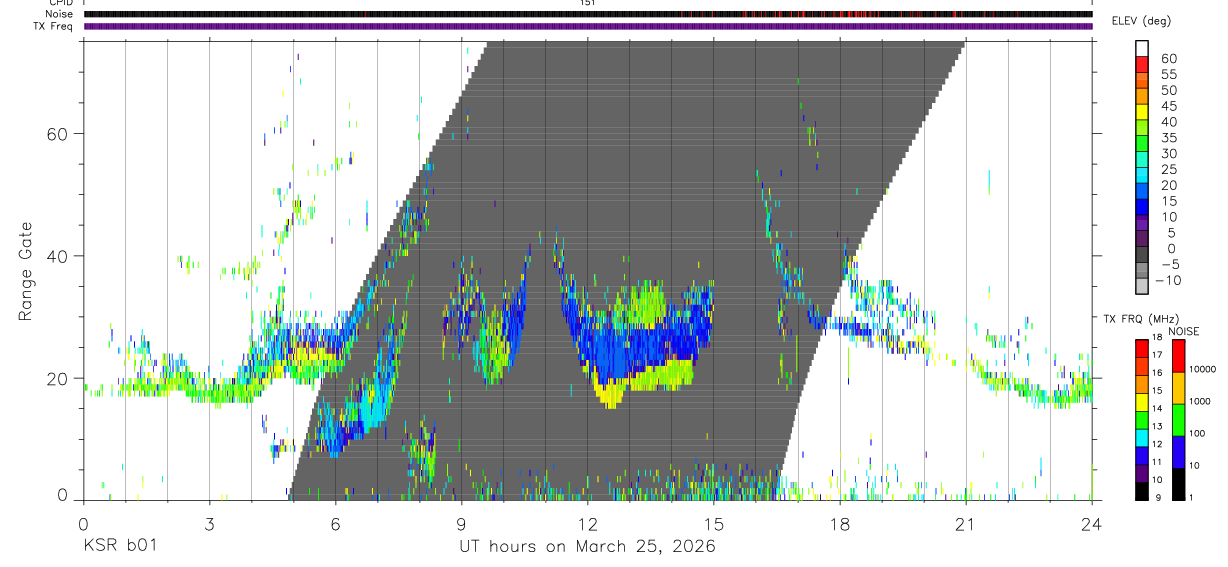The height and width of the screenshot is (567, 1228).
Task: Click the "35" label on the ELEV colorbar
Action: tap(1167, 138)
